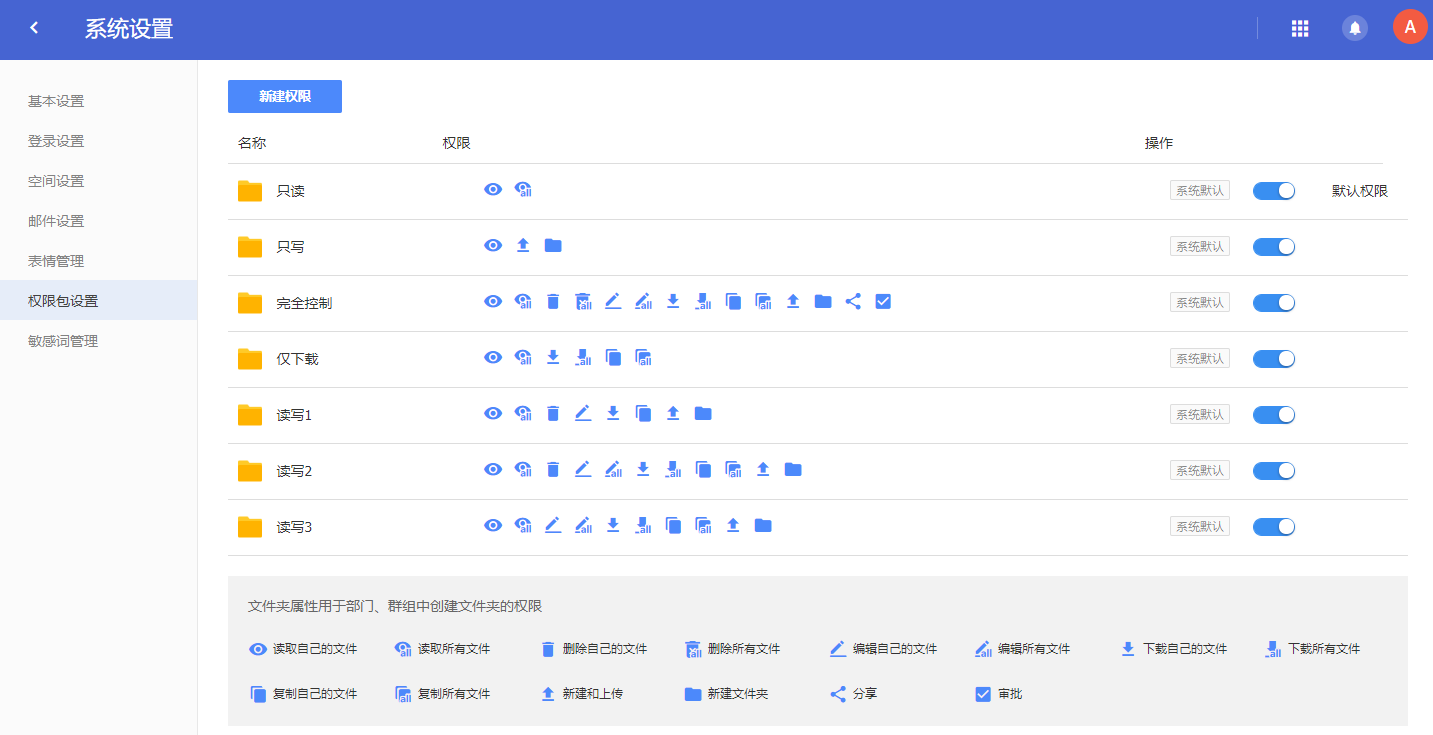Click the 新建权限 button
This screenshot has width=1433, height=735.
(284, 96)
